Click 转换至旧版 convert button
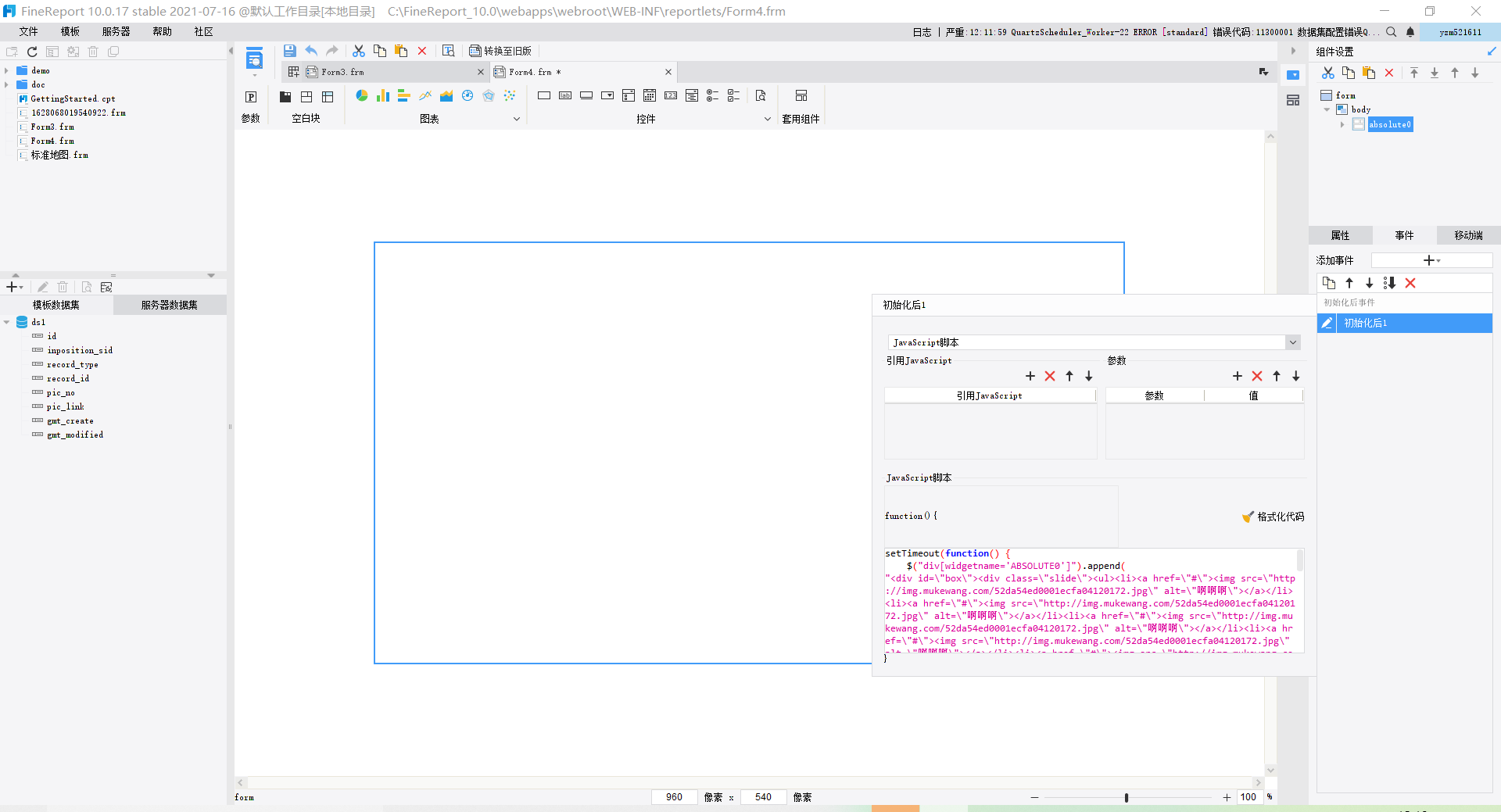The width and height of the screenshot is (1501, 812). tap(500, 51)
